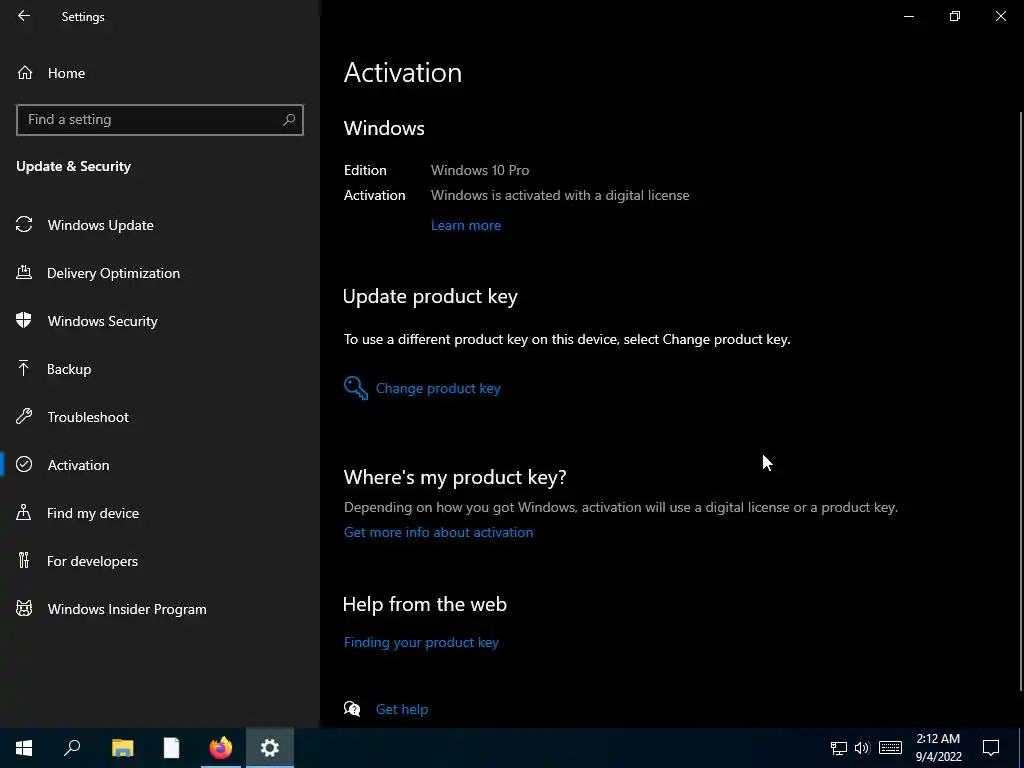This screenshot has width=1024, height=768.
Task: Click the Change product key link
Action: (x=438, y=388)
